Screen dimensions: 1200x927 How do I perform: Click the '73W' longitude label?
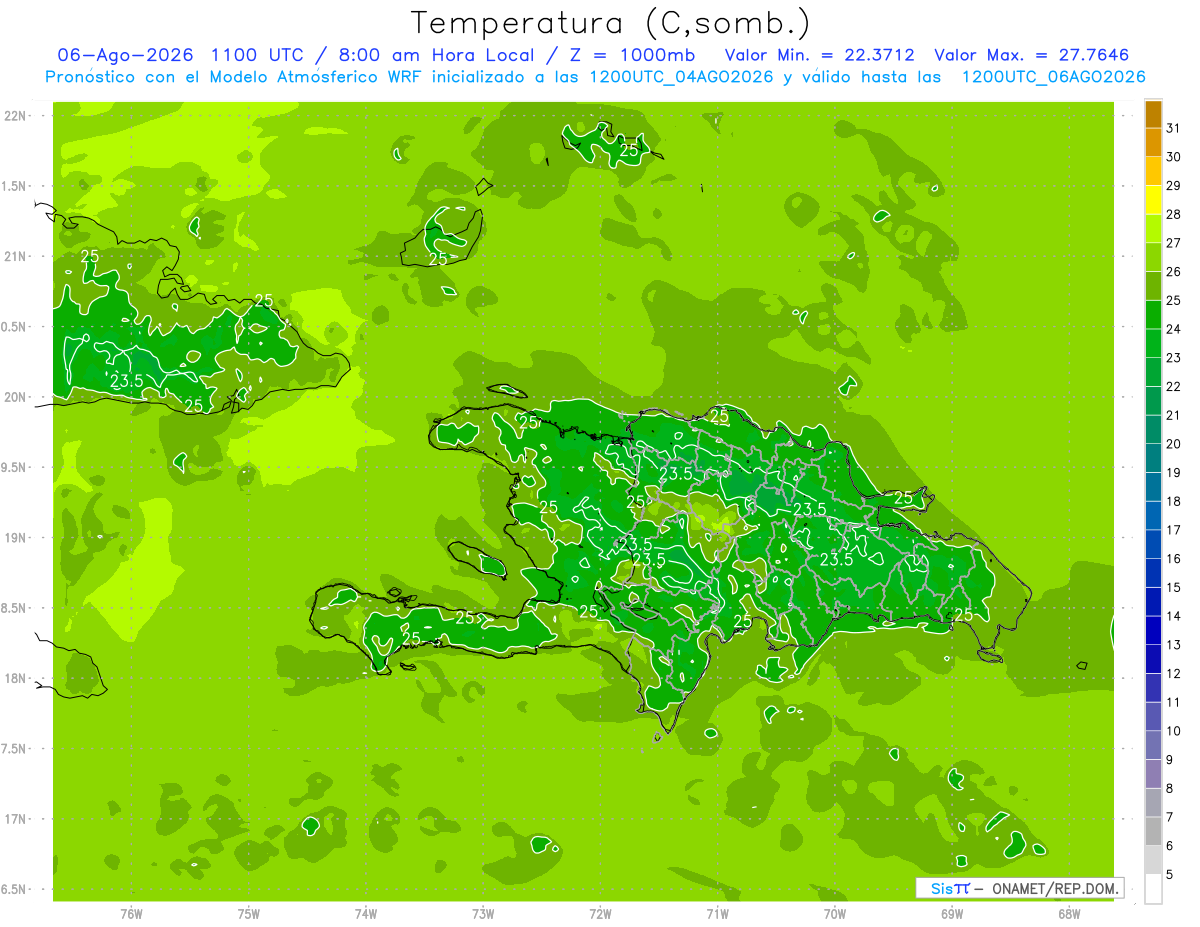(483, 913)
